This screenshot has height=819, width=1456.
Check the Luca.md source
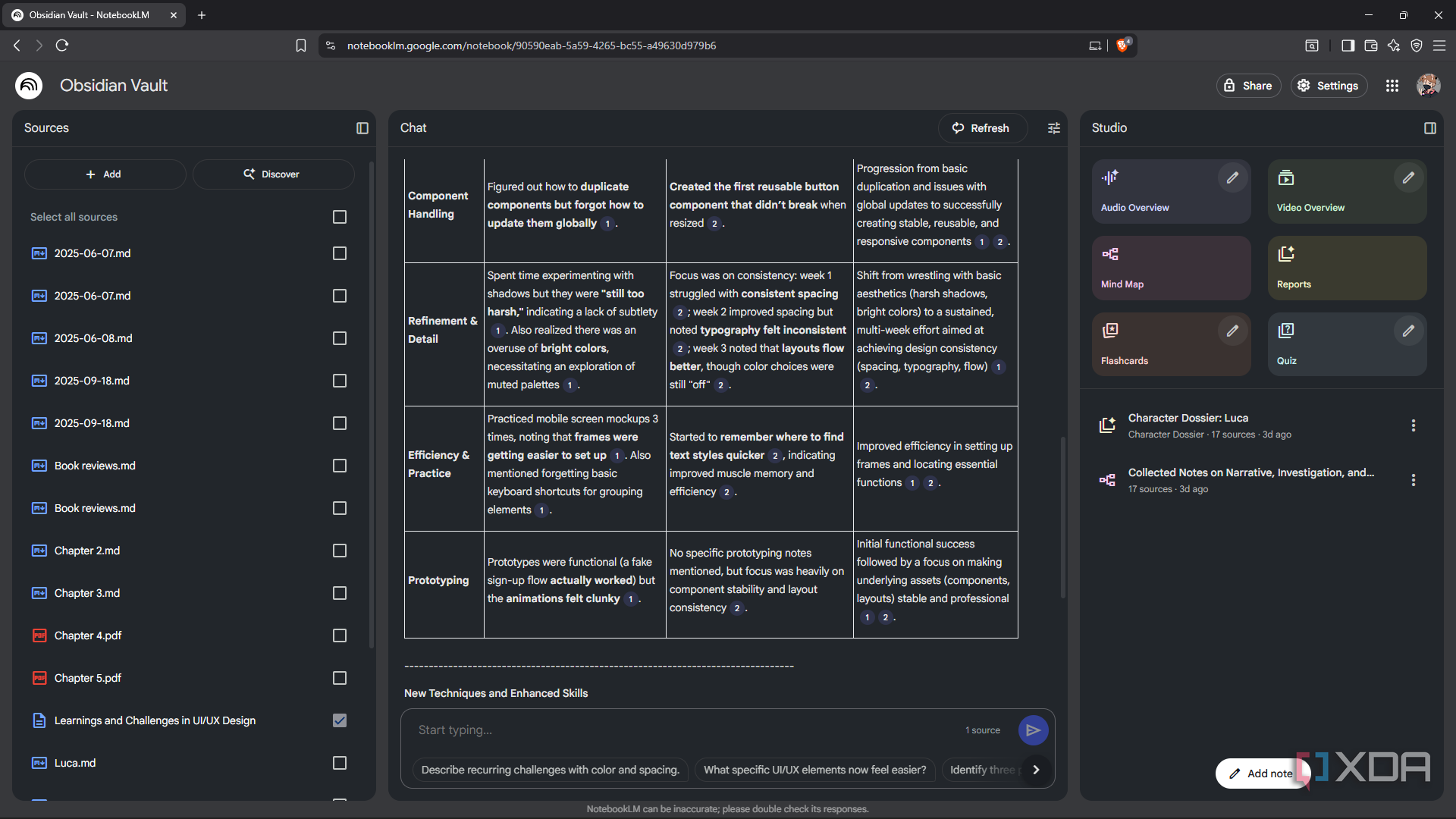(340, 763)
